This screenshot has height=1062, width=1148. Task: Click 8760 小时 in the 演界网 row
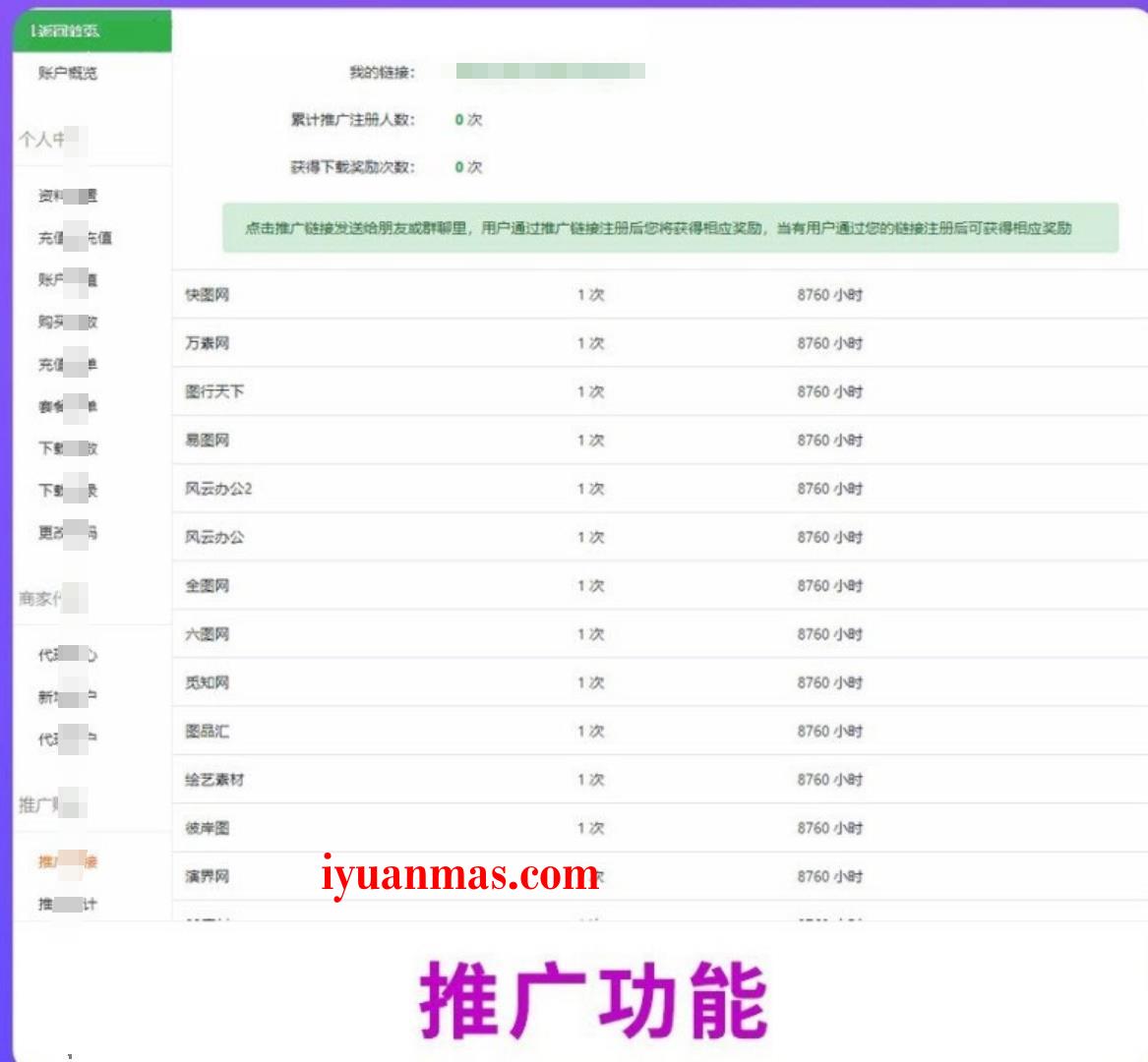(x=830, y=876)
